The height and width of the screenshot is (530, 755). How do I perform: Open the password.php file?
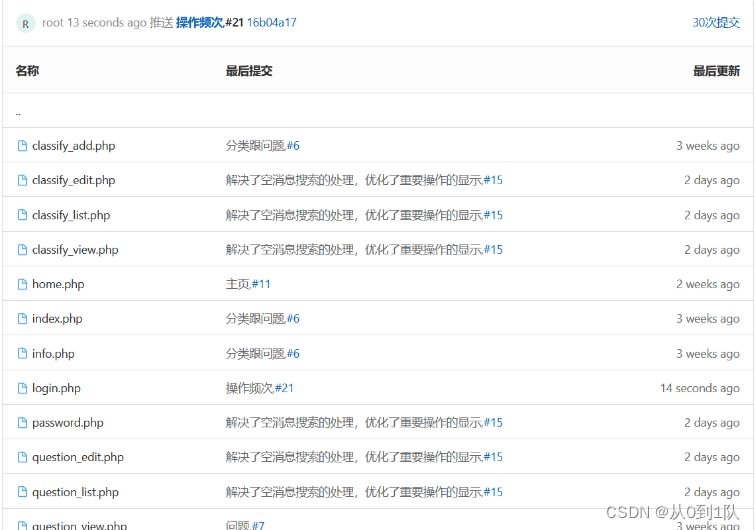67,423
